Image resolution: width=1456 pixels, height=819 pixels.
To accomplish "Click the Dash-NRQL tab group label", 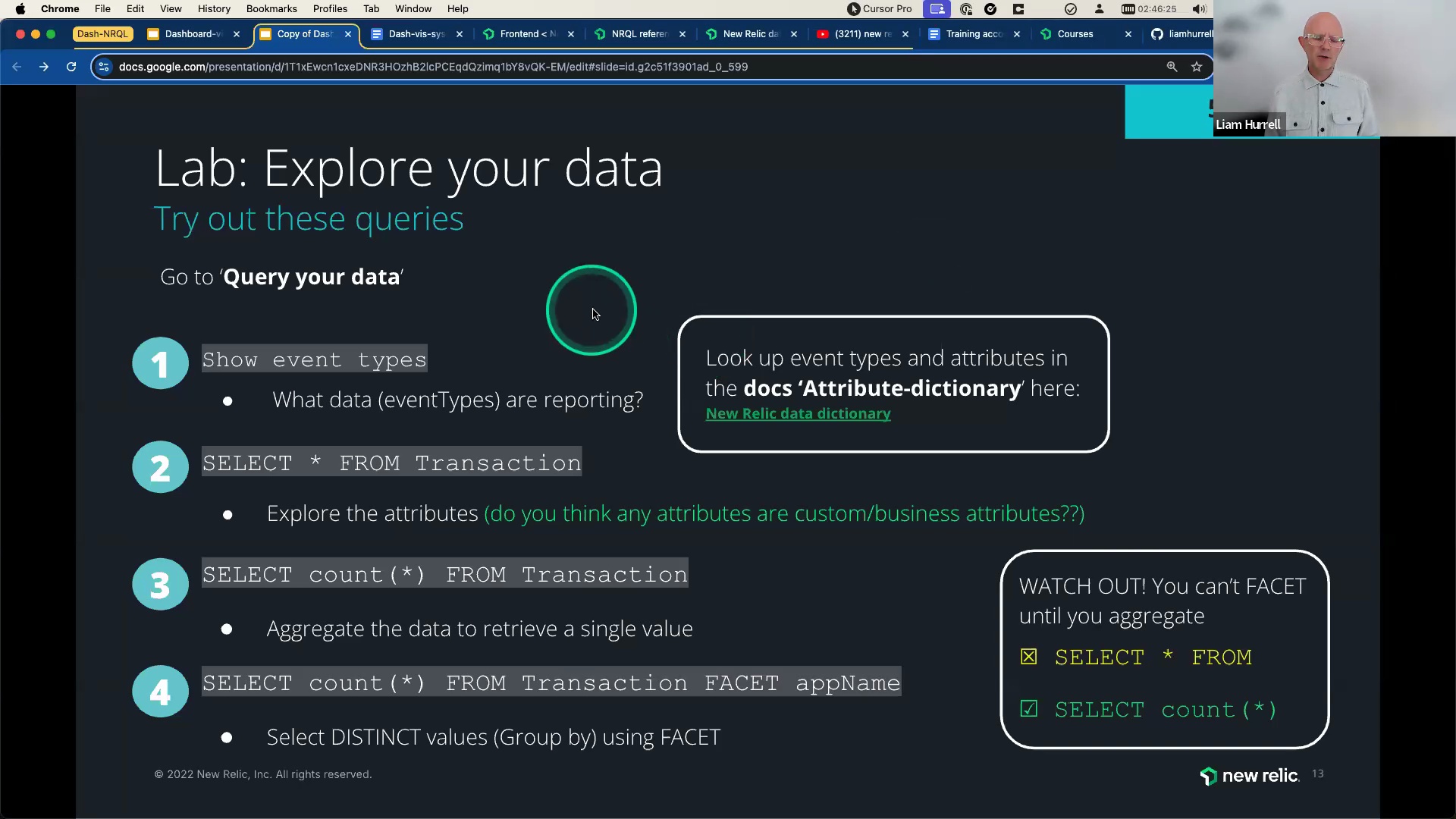I will pyautogui.click(x=102, y=34).
